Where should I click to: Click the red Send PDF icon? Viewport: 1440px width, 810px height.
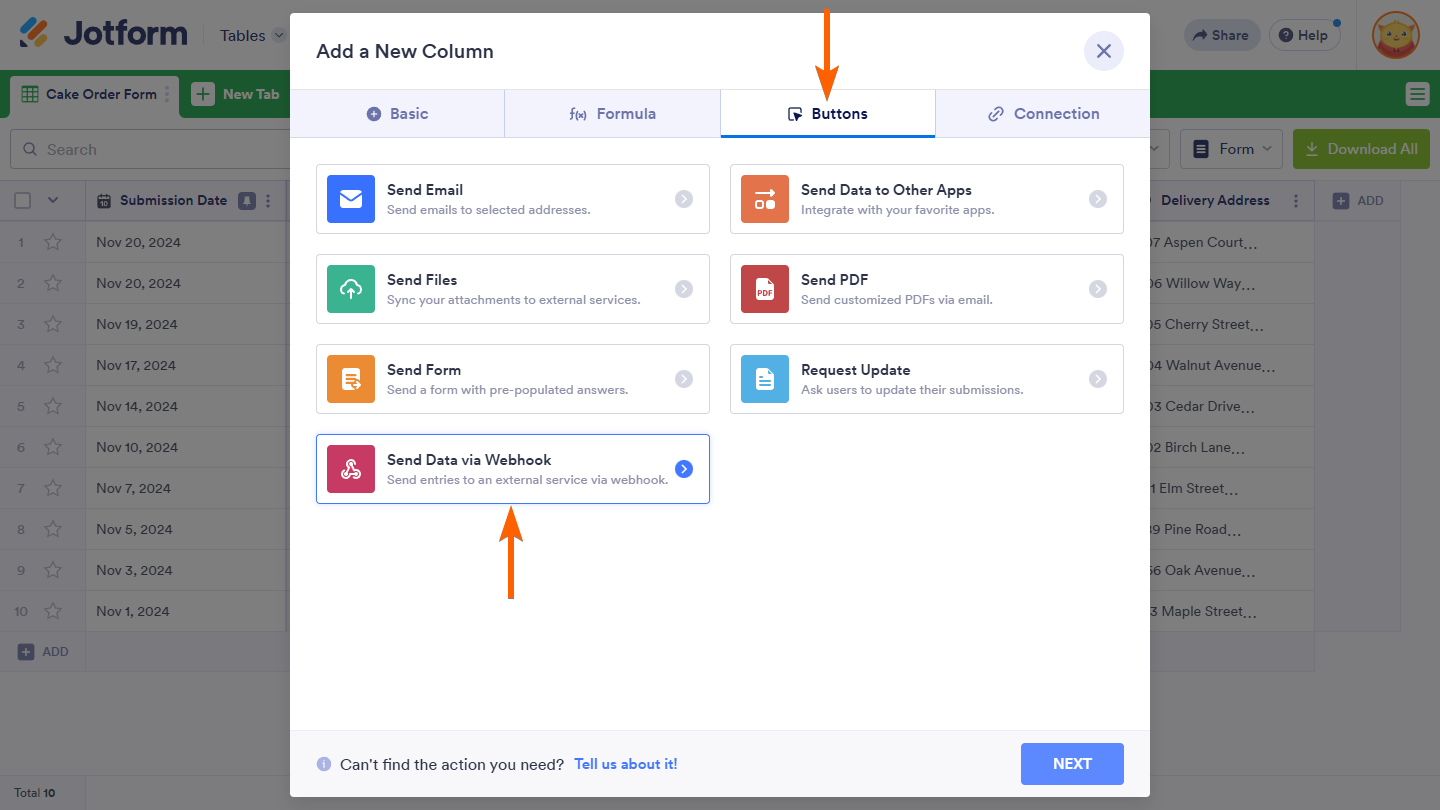click(765, 289)
